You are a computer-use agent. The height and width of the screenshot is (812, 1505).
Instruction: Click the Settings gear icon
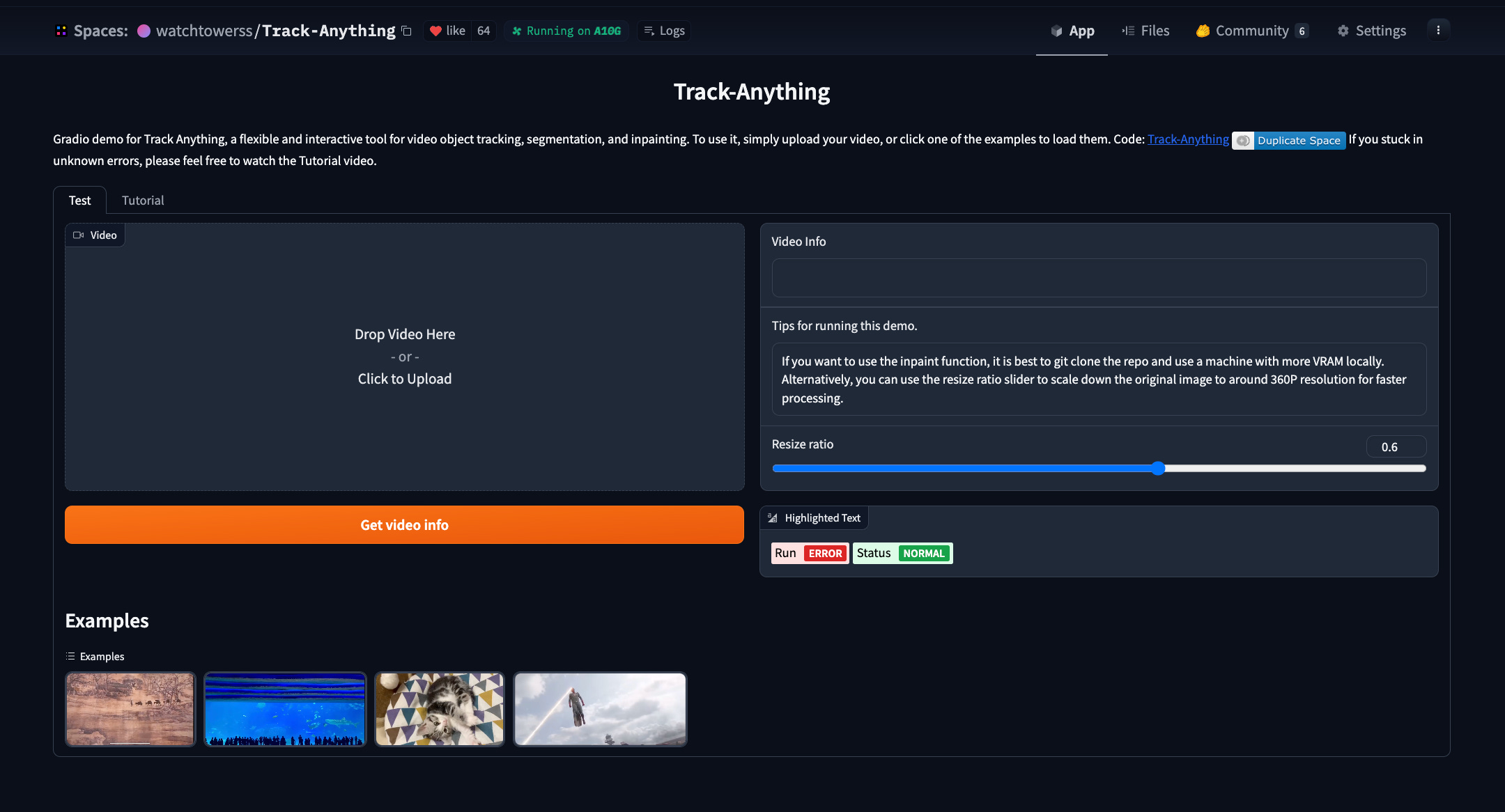click(x=1343, y=31)
